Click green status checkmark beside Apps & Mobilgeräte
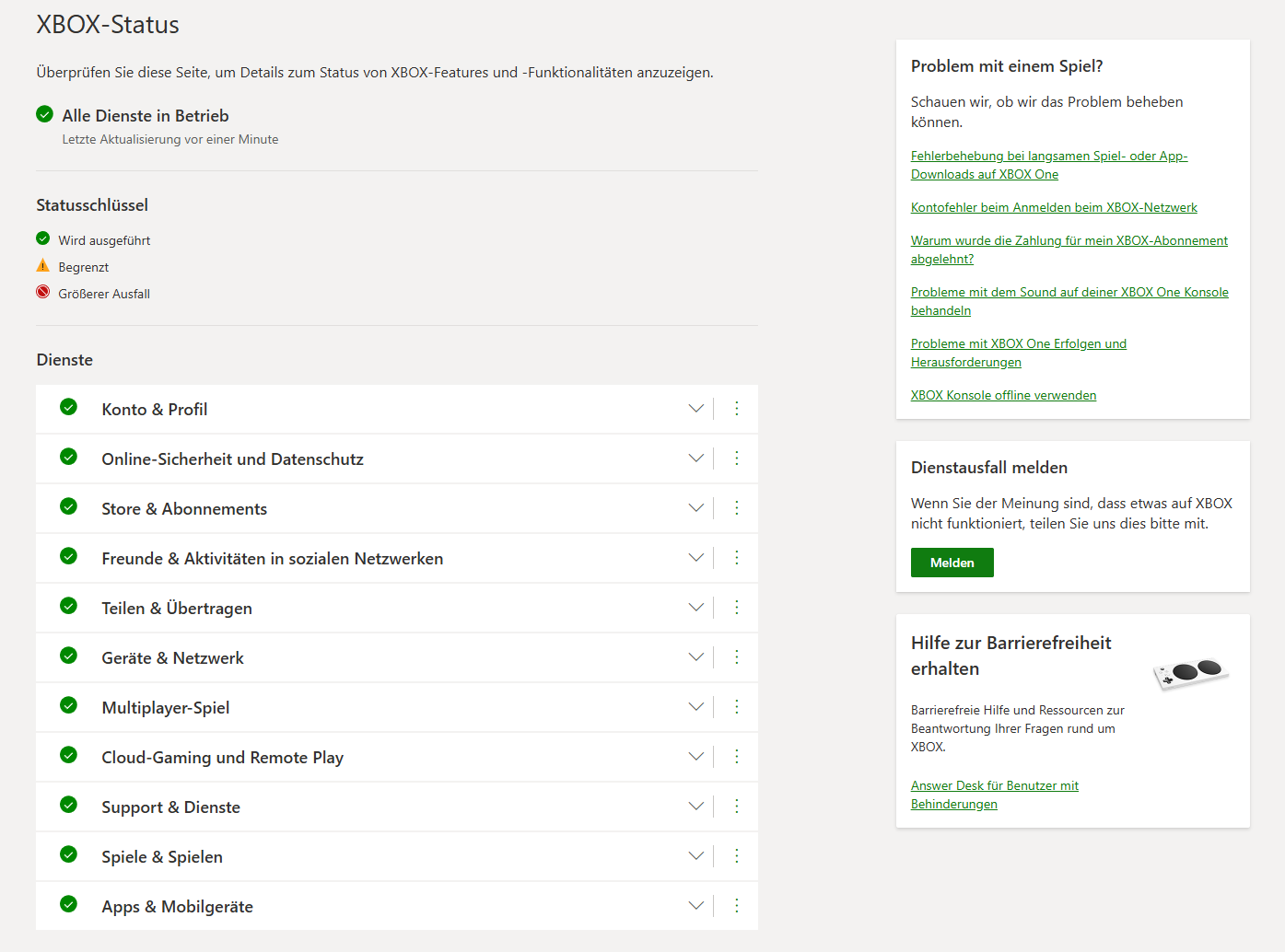Screen dimensions: 1285x952 click(68, 904)
